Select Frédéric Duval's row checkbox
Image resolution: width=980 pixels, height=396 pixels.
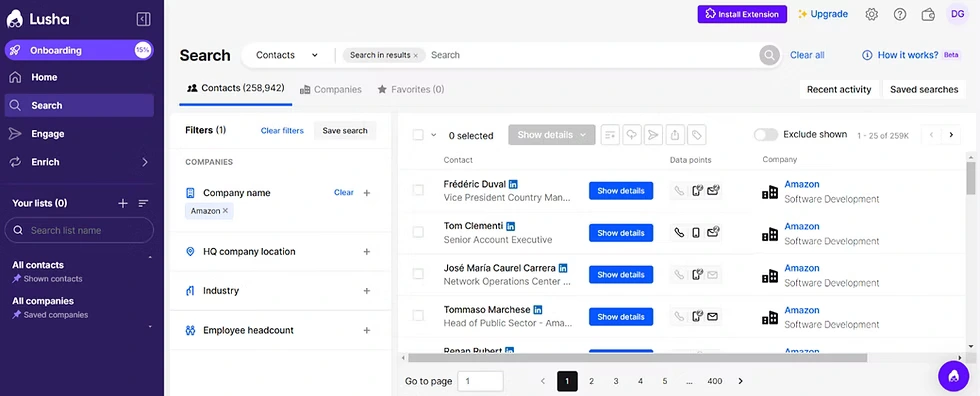click(418, 190)
